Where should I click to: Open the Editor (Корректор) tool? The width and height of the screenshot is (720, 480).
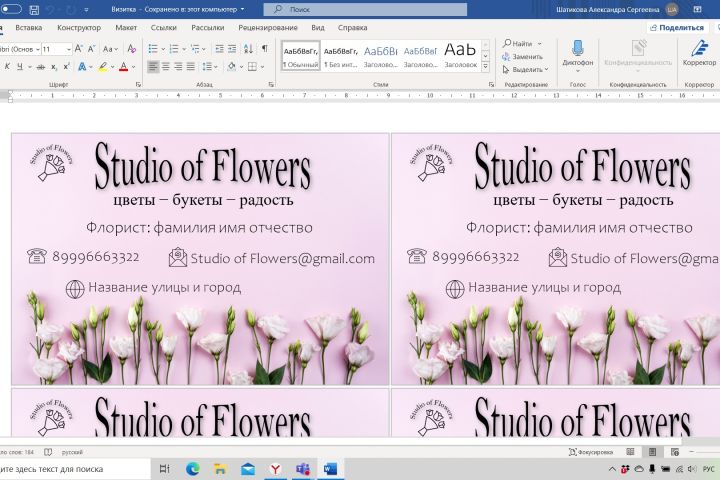click(x=698, y=48)
